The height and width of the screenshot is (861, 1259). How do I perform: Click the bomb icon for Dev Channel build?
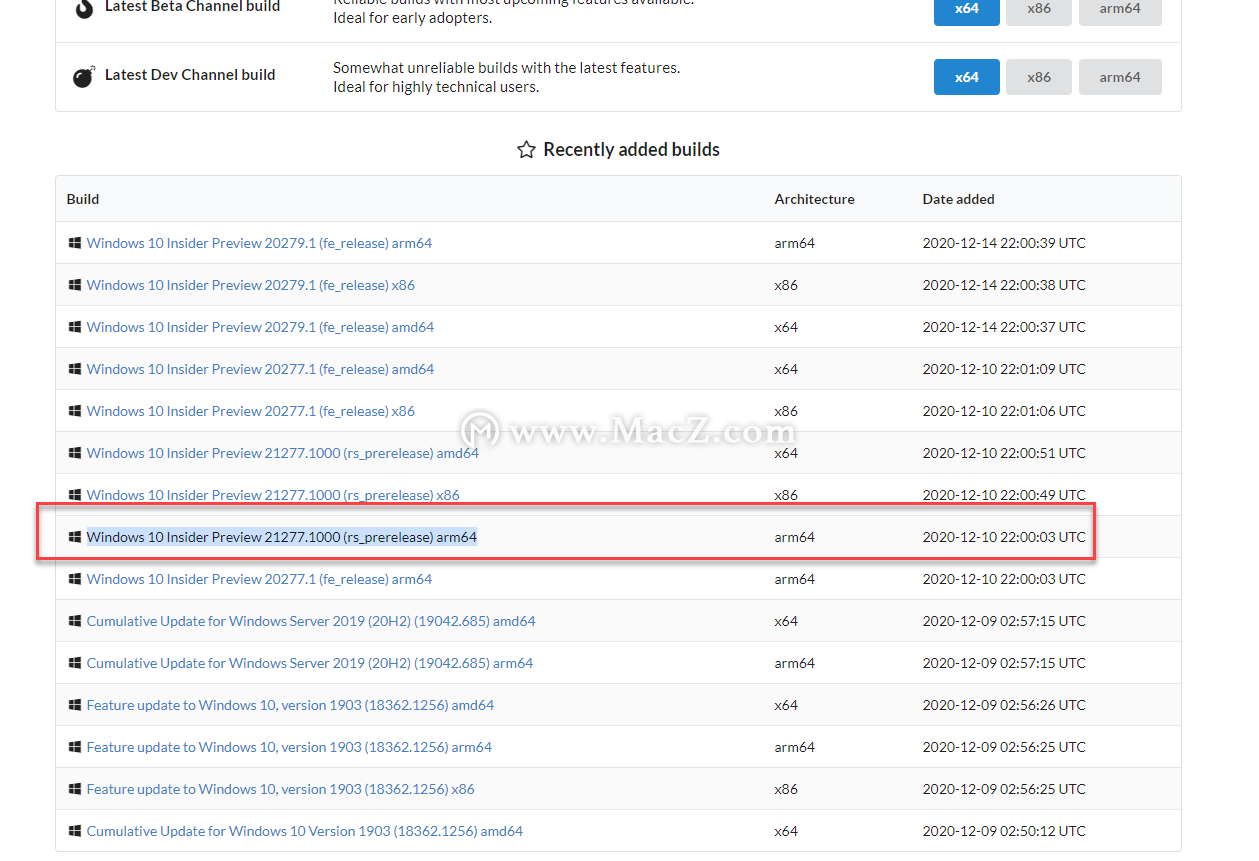pos(84,76)
